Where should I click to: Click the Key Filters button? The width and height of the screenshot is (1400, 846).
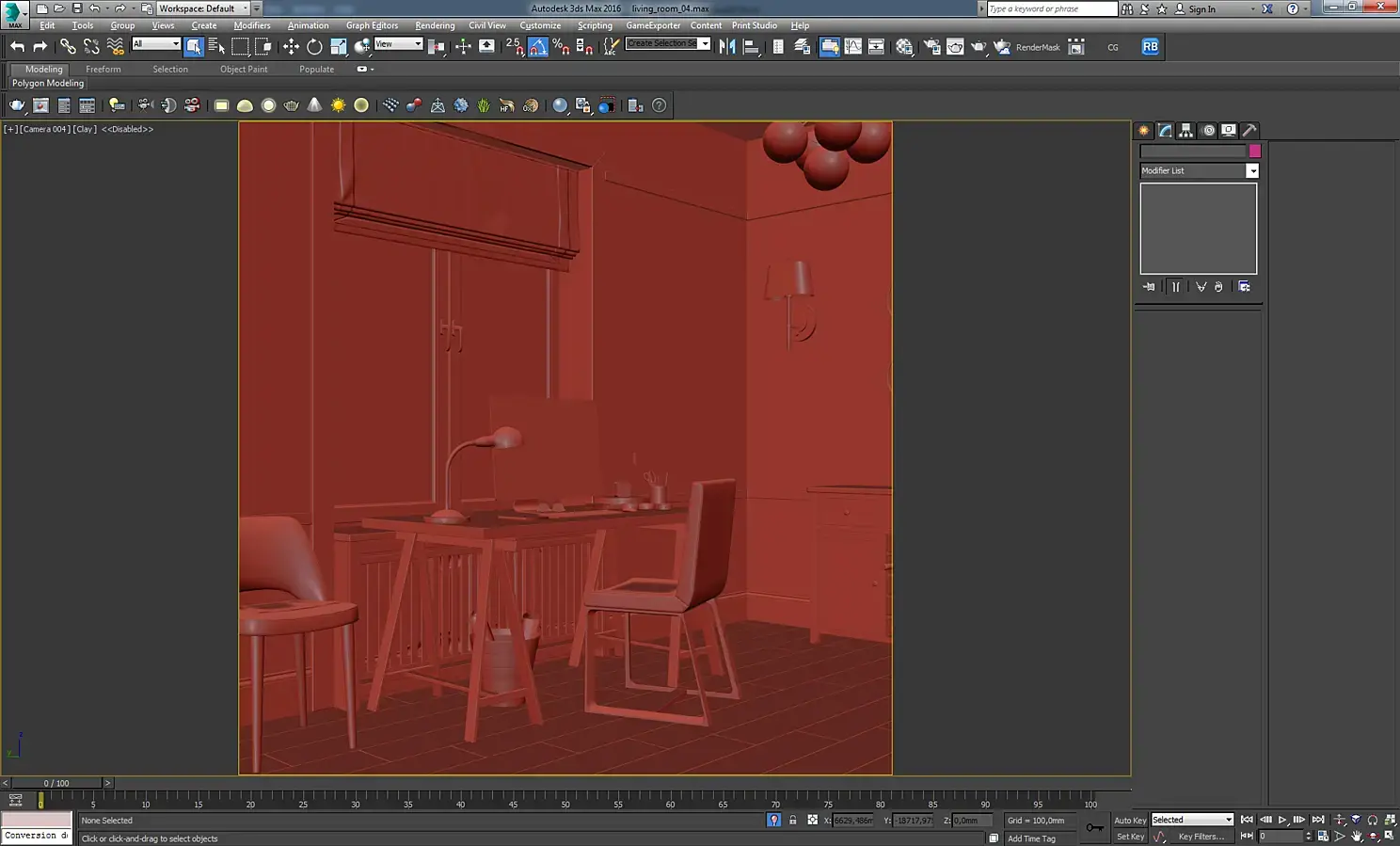[x=1201, y=837]
